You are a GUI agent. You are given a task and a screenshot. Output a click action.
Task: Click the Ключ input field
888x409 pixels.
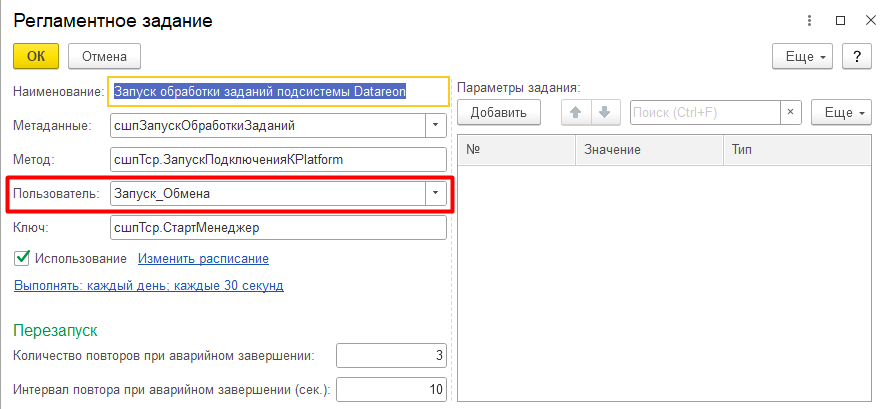pyautogui.click(x=277, y=228)
